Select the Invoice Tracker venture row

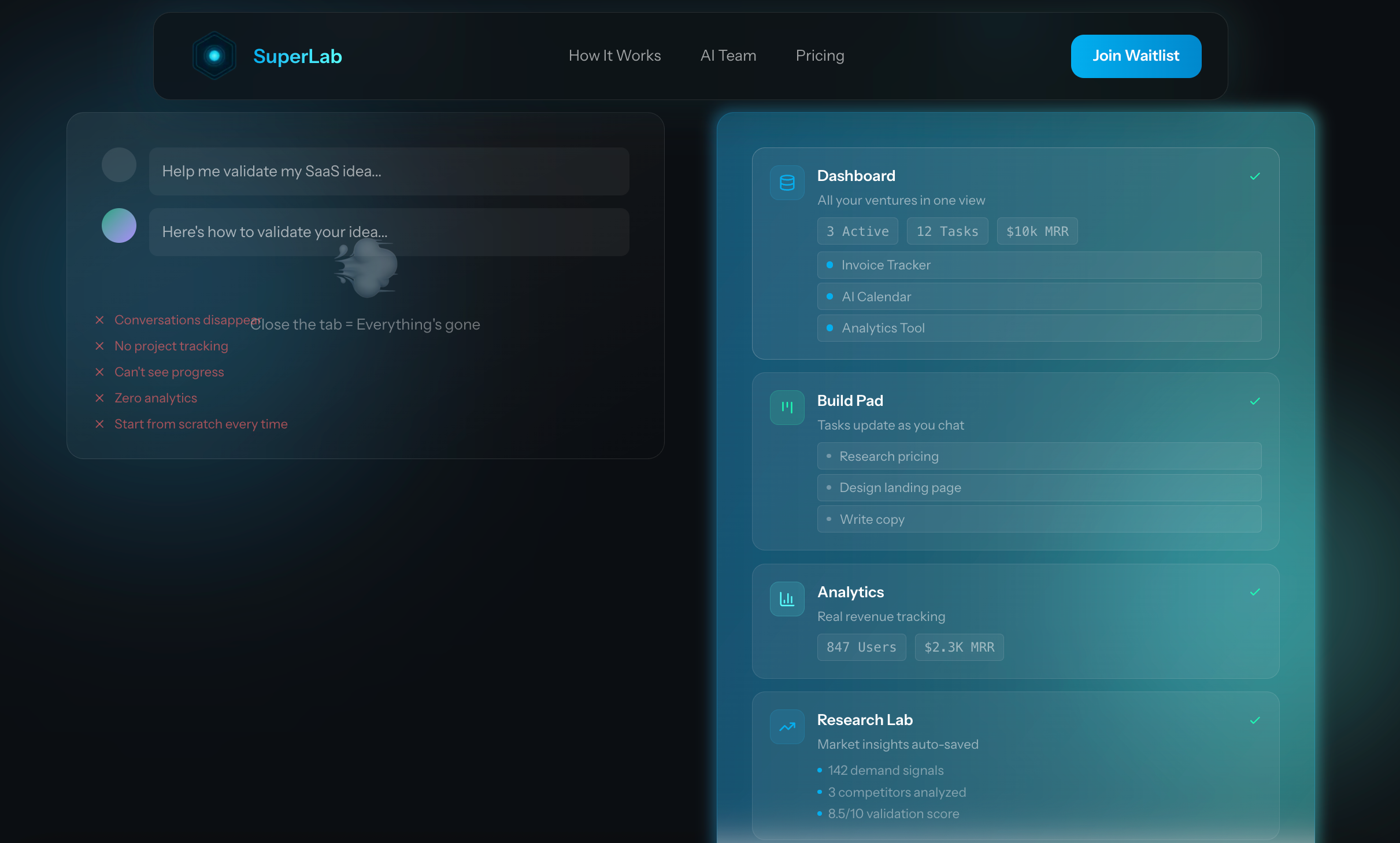point(1039,265)
